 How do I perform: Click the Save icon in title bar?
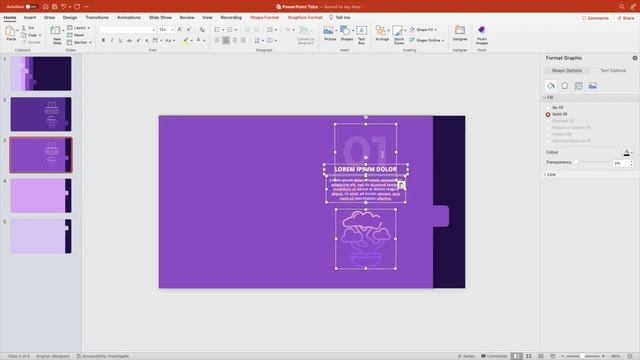click(55, 7)
